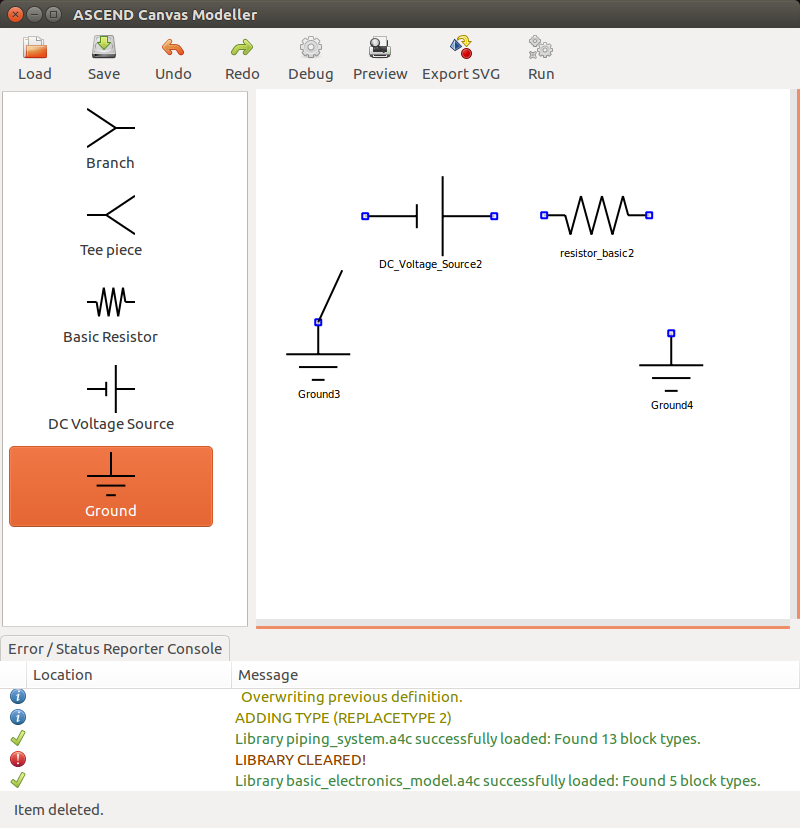Switch to Error / Status Reporter Console tab
Viewport: 800px width, 828px height.
[x=115, y=648]
